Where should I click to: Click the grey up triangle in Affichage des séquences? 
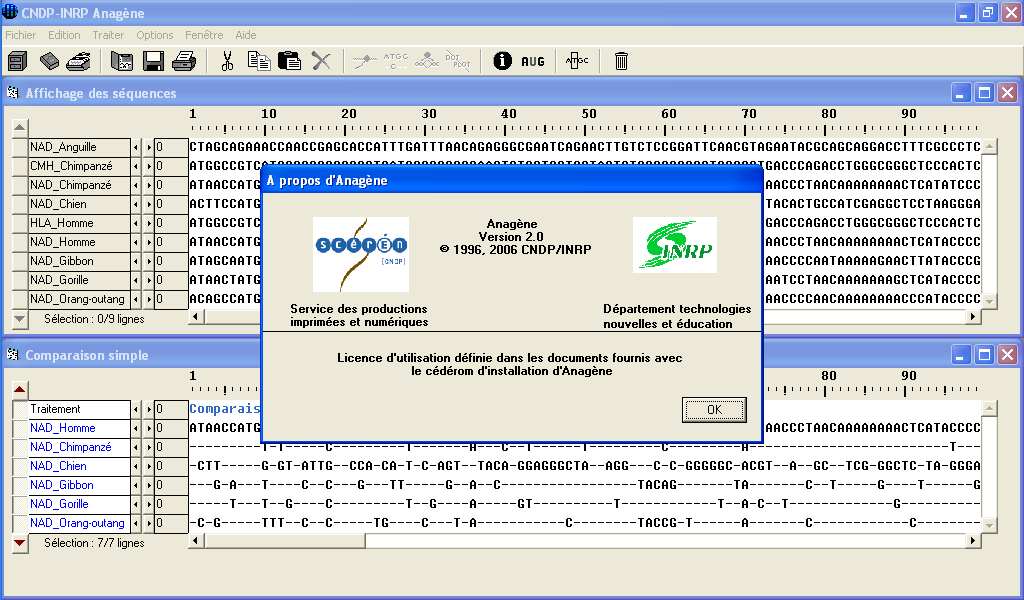tap(20, 127)
